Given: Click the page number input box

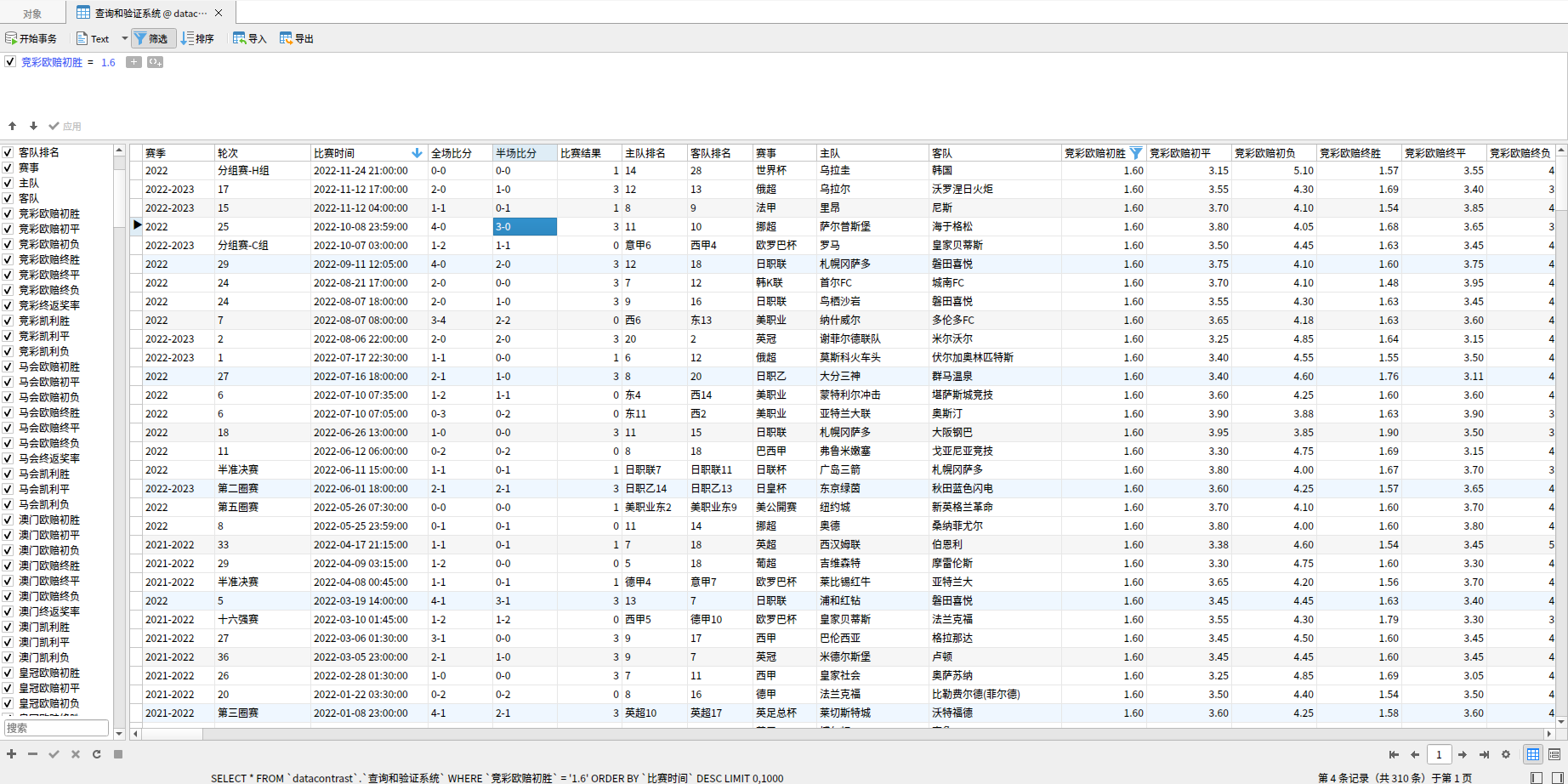Looking at the screenshot, I should click(1439, 754).
